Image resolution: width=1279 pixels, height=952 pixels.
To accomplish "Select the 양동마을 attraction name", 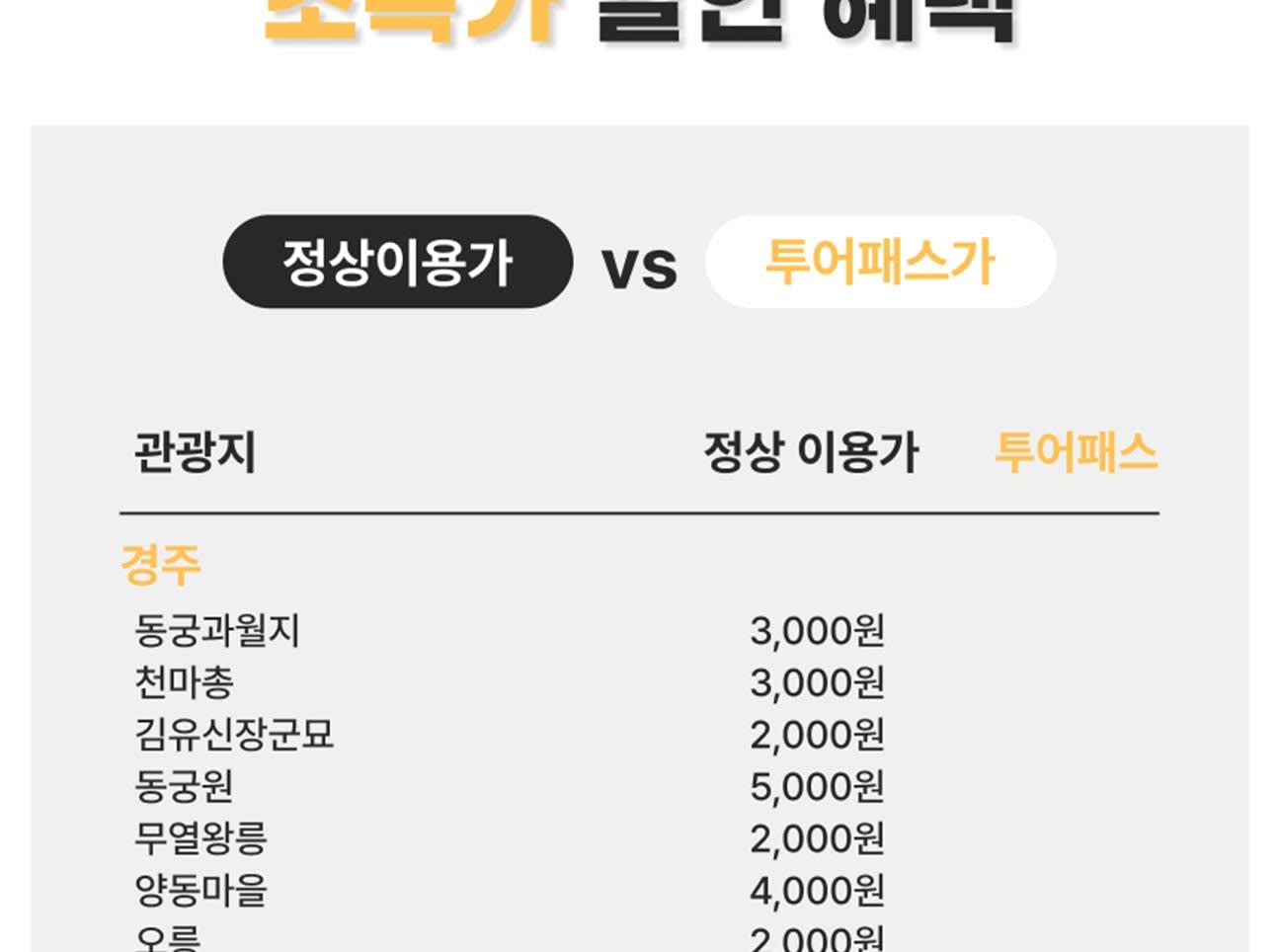I will tap(200, 891).
